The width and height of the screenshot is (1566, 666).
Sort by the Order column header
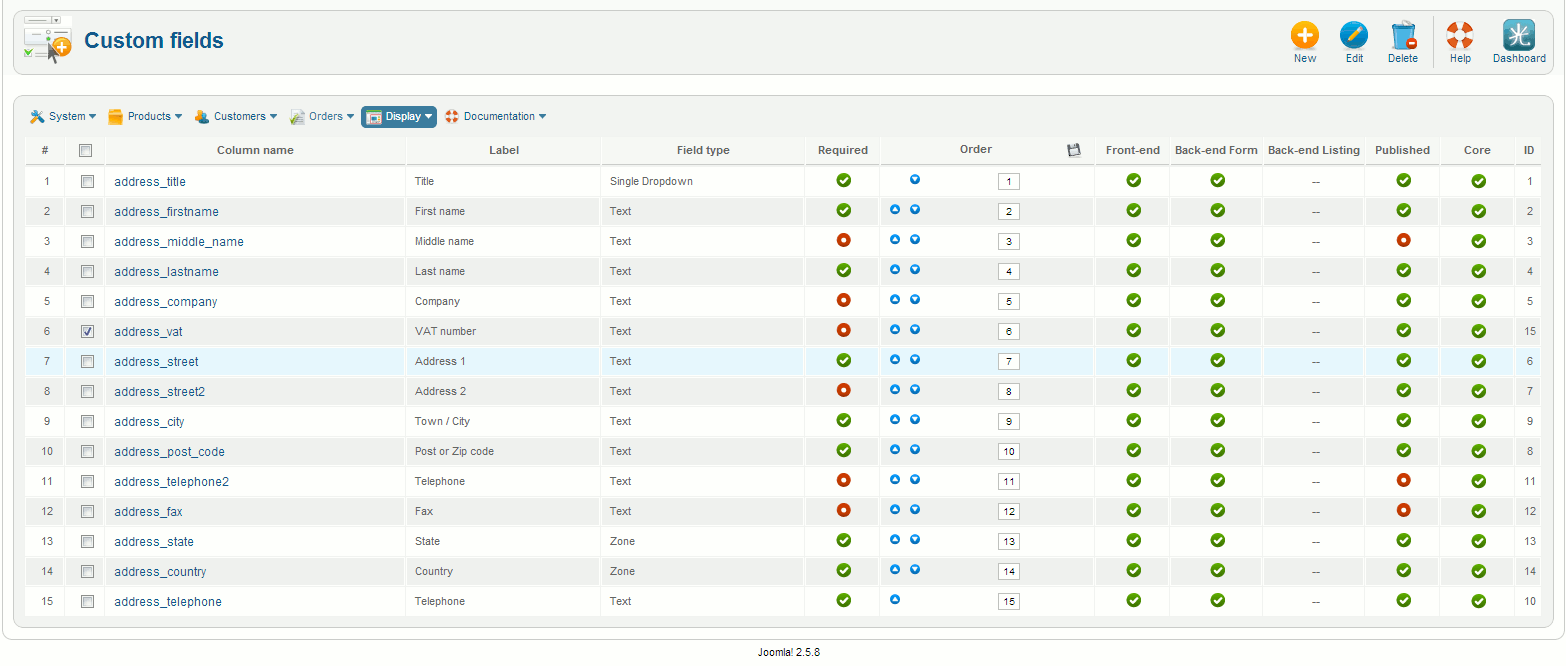(976, 150)
